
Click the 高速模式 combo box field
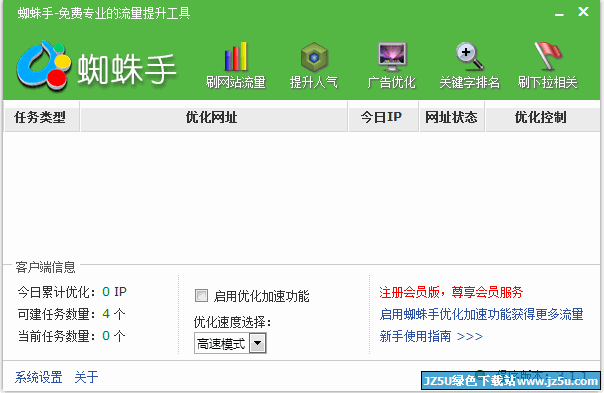pyautogui.click(x=230, y=343)
